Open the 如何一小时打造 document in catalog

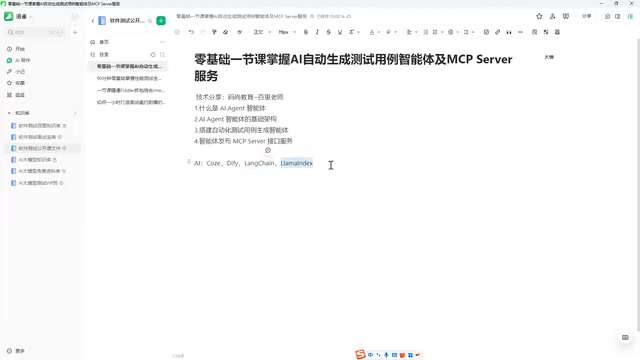(x=131, y=102)
